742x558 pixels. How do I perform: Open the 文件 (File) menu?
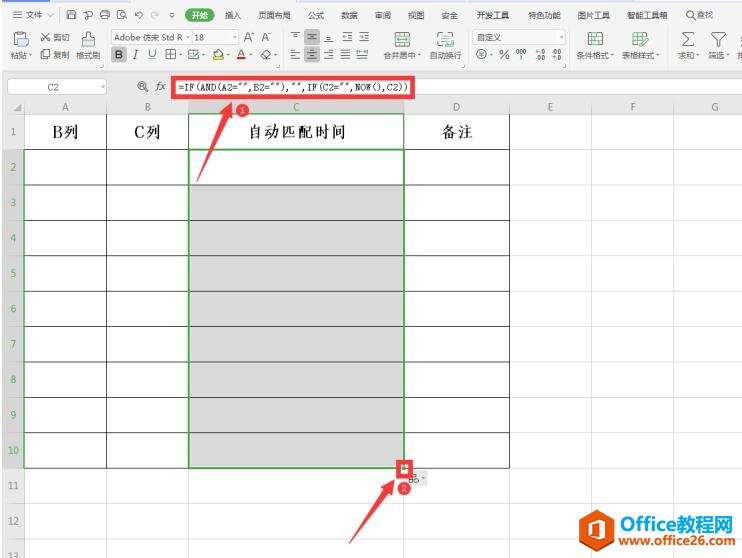click(x=33, y=15)
